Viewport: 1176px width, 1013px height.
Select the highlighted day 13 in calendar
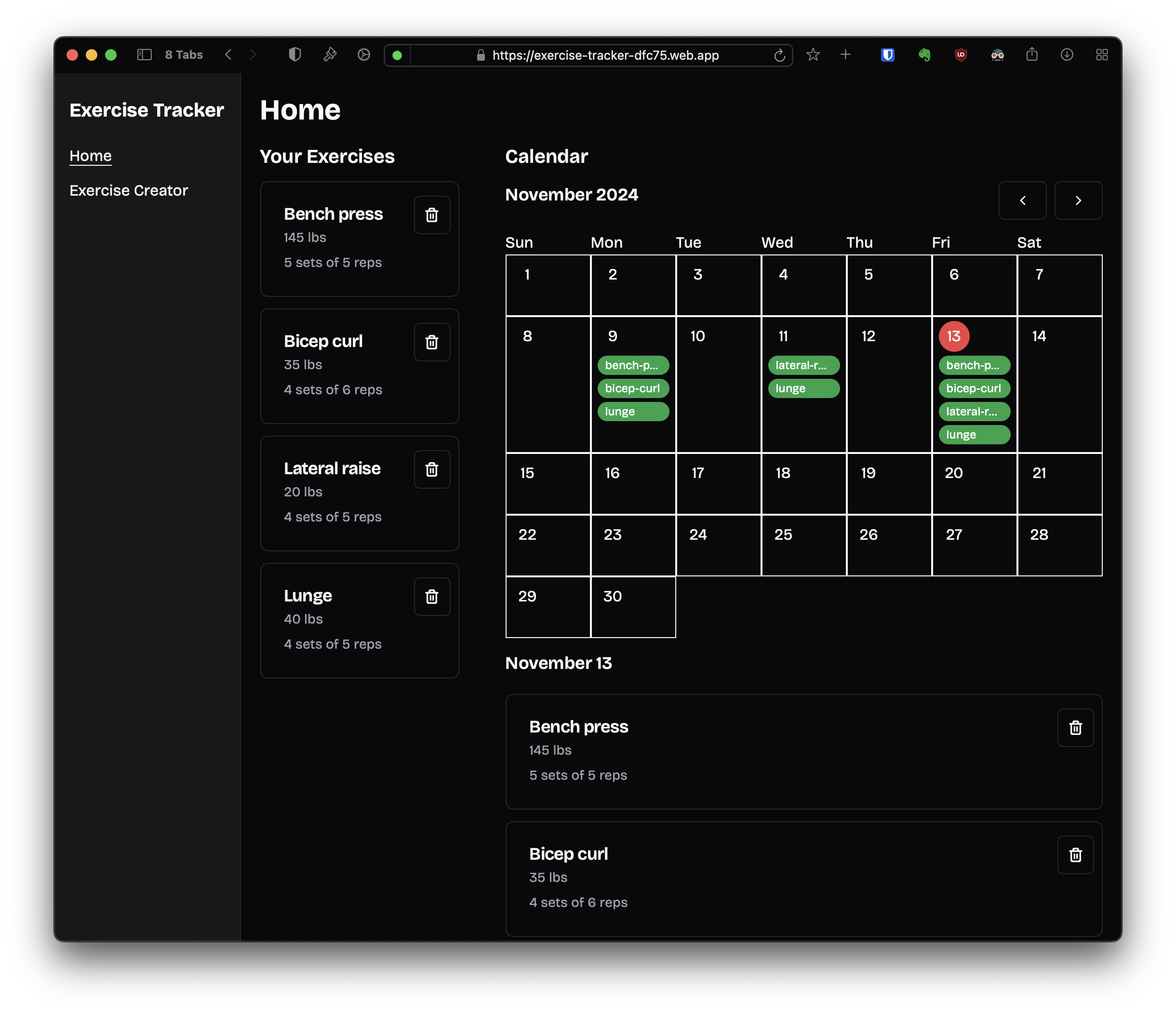(953, 336)
